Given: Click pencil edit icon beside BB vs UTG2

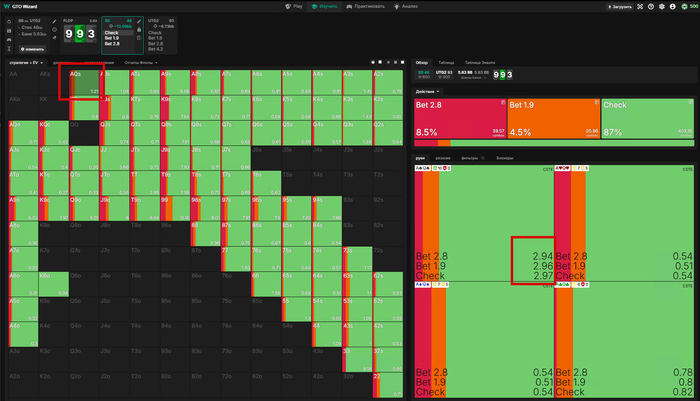Looking at the screenshot, I should coord(54,21).
